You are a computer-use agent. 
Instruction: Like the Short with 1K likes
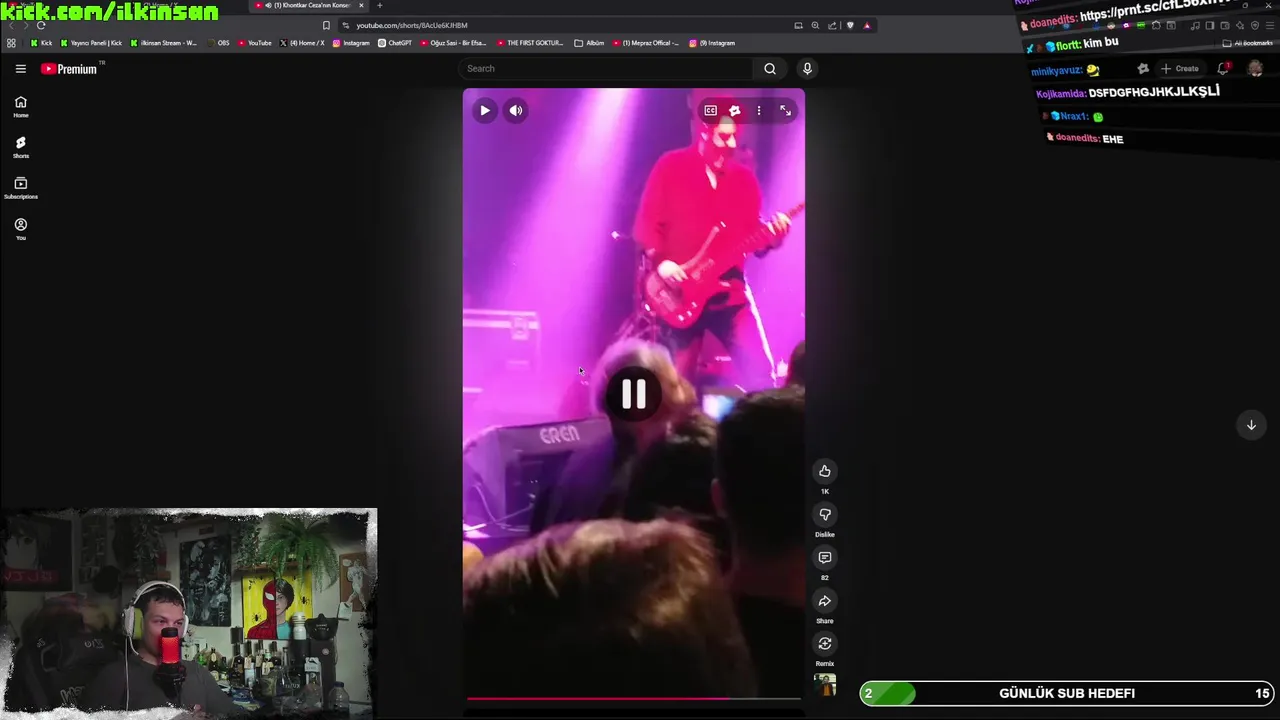(x=825, y=471)
